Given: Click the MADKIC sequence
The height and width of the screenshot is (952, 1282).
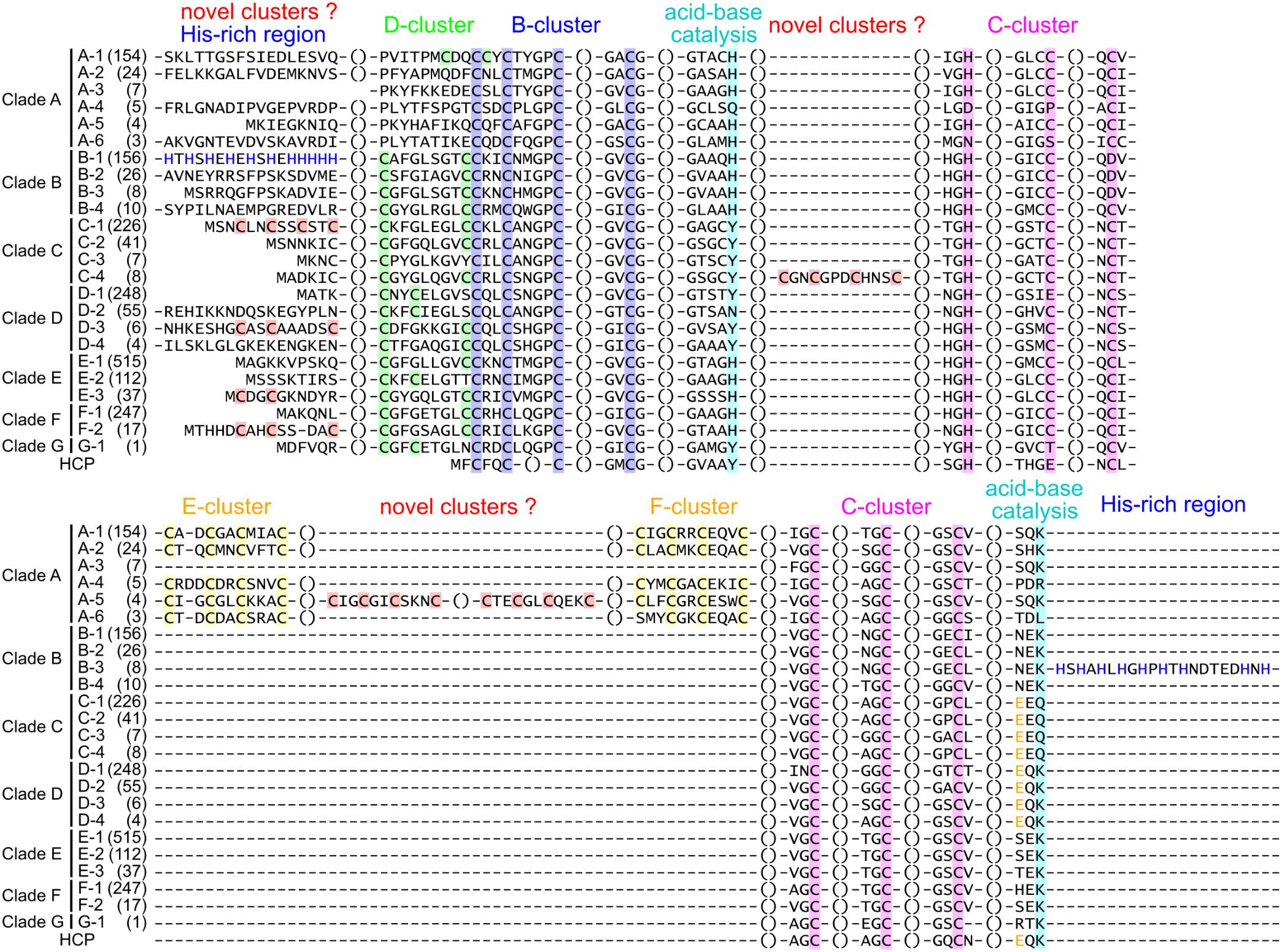Looking at the screenshot, I should (307, 278).
